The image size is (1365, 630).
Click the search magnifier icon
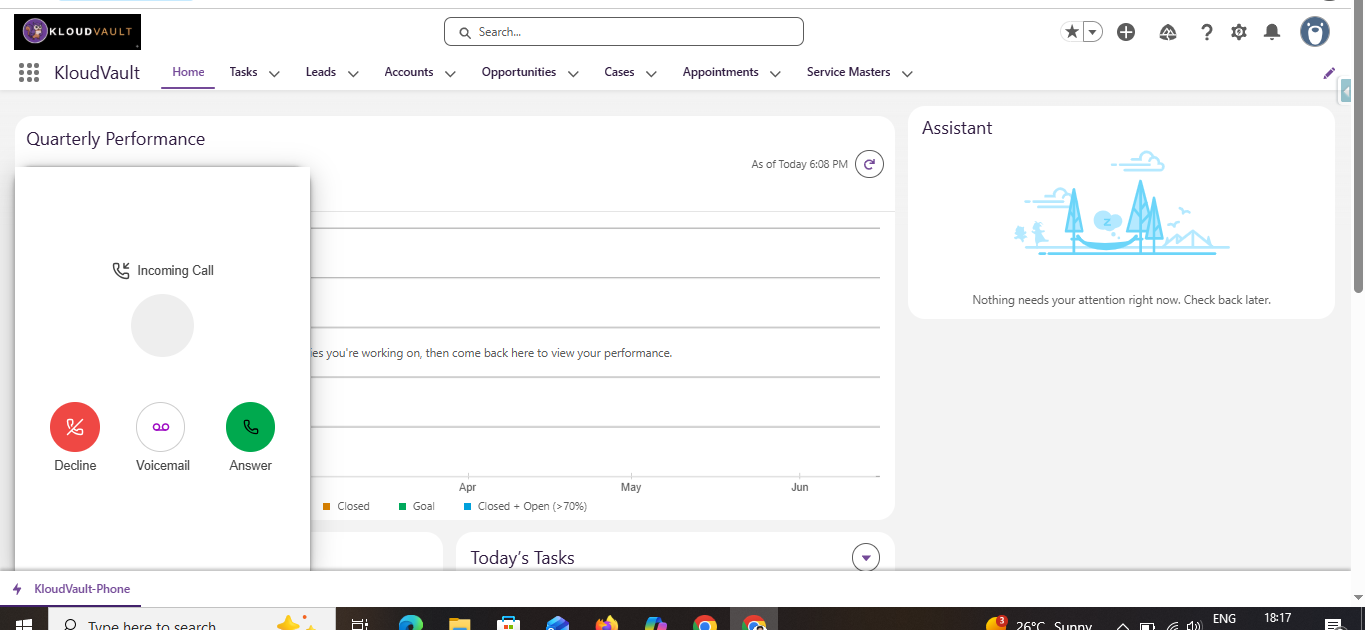464,32
